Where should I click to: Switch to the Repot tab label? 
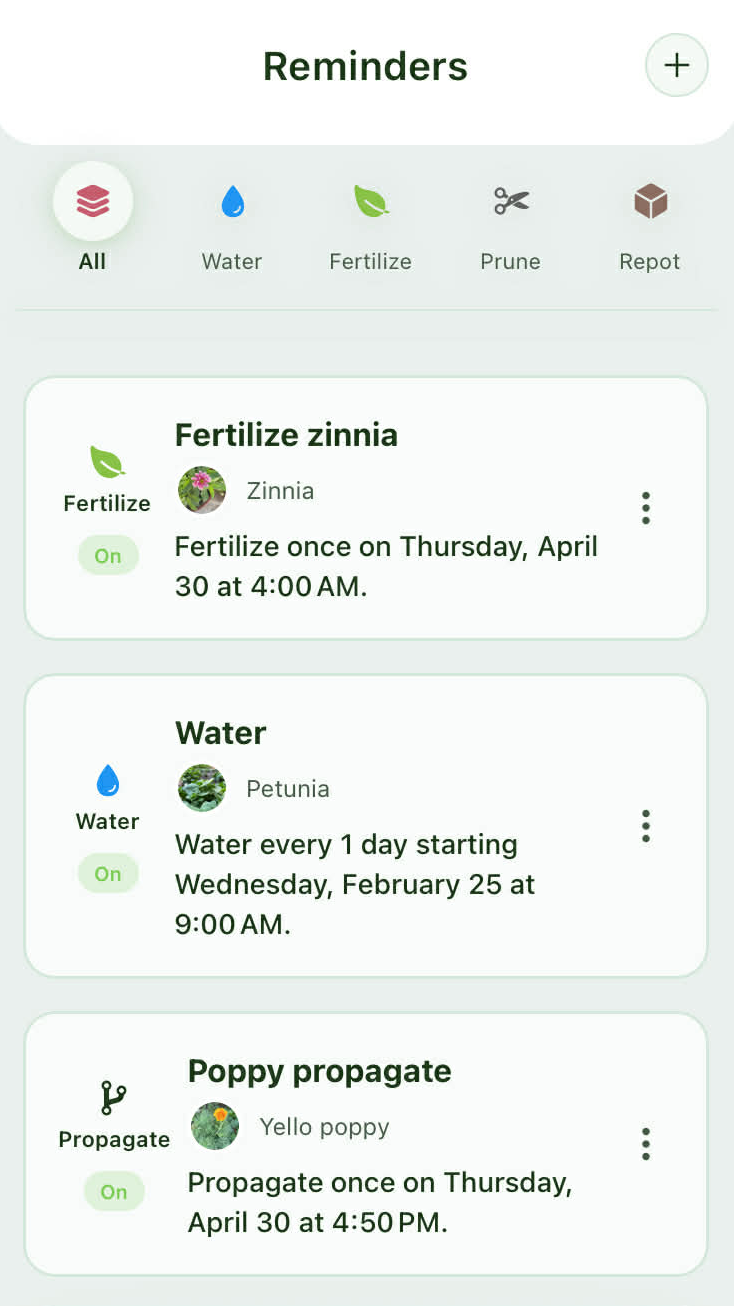(650, 262)
